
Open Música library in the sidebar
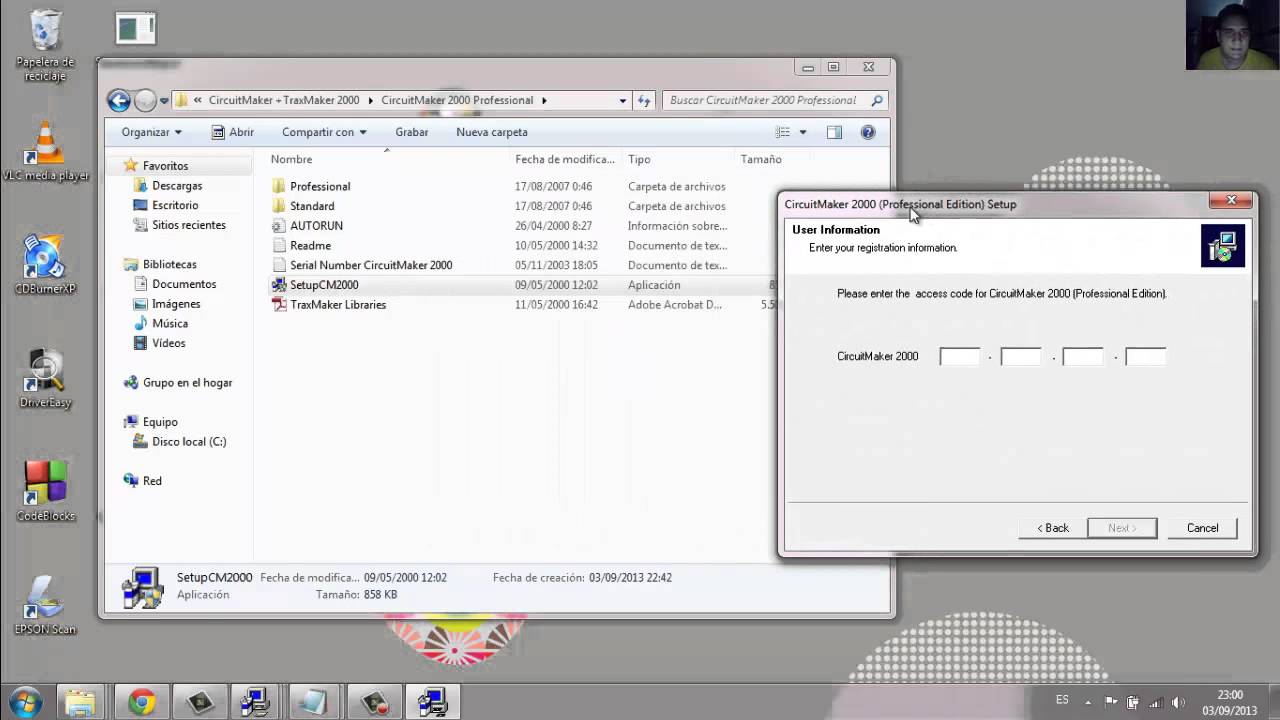point(170,323)
